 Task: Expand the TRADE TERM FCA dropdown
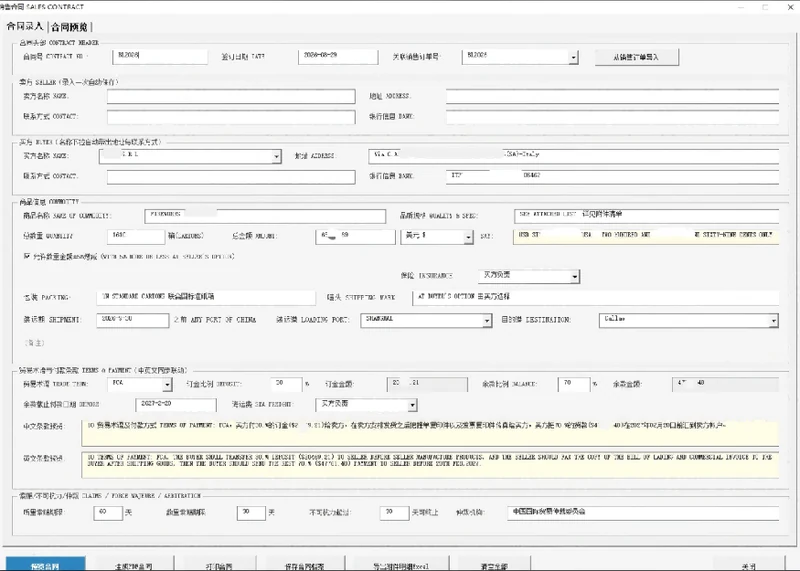[167, 384]
